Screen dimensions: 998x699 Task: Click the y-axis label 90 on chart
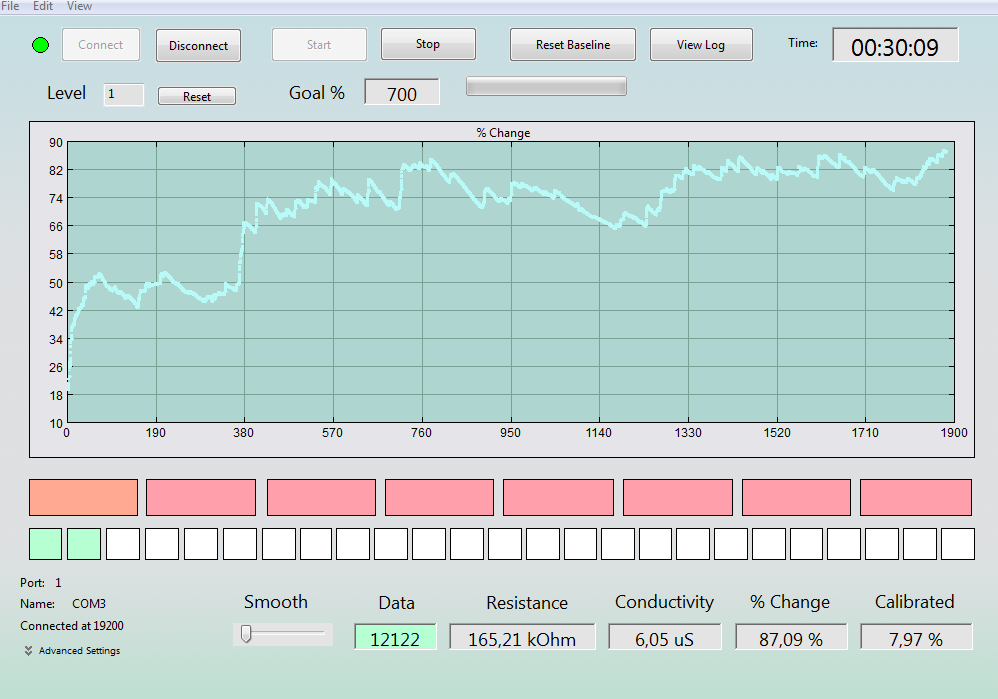click(x=56, y=143)
